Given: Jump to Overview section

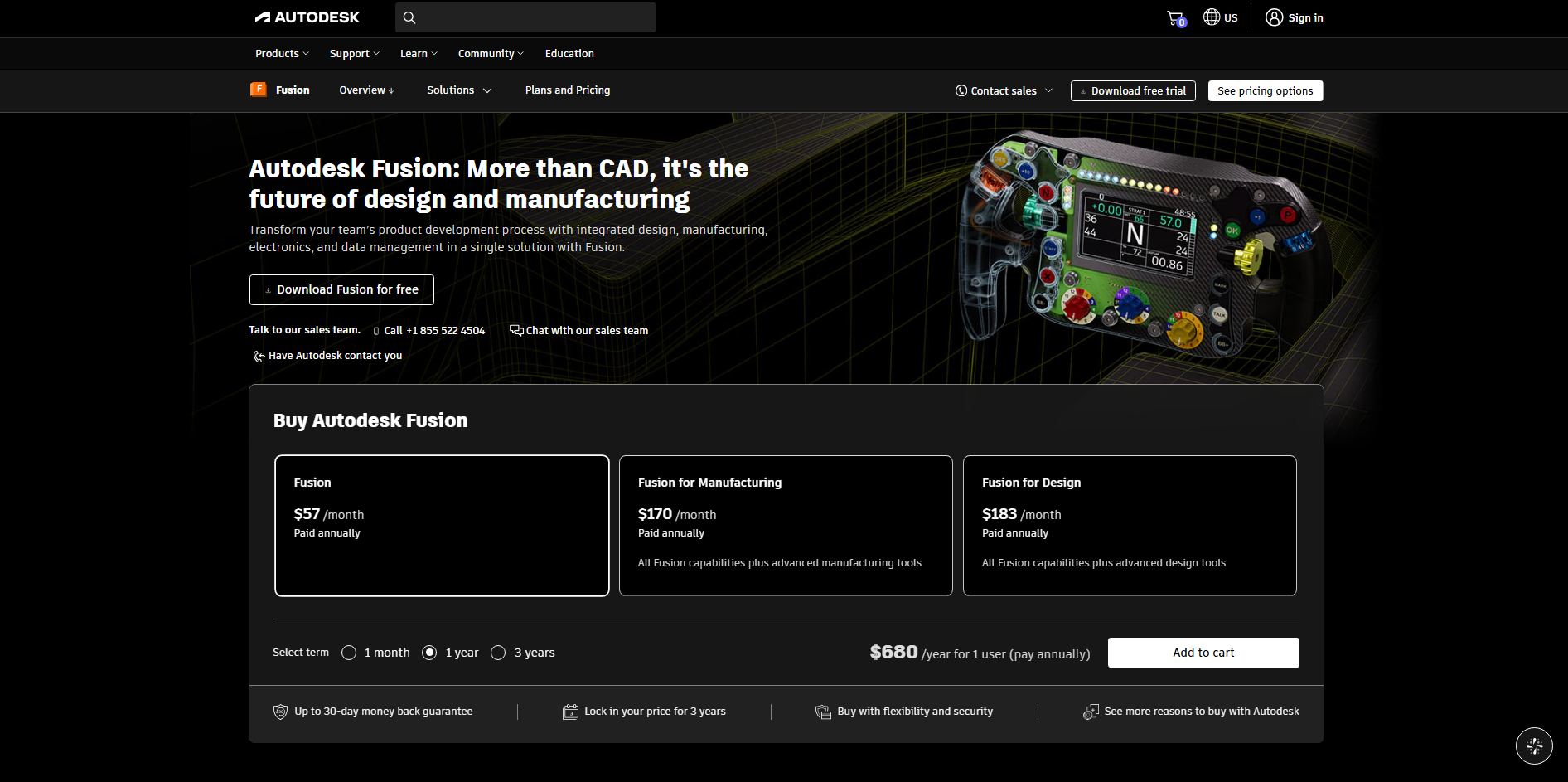Looking at the screenshot, I should point(366,90).
